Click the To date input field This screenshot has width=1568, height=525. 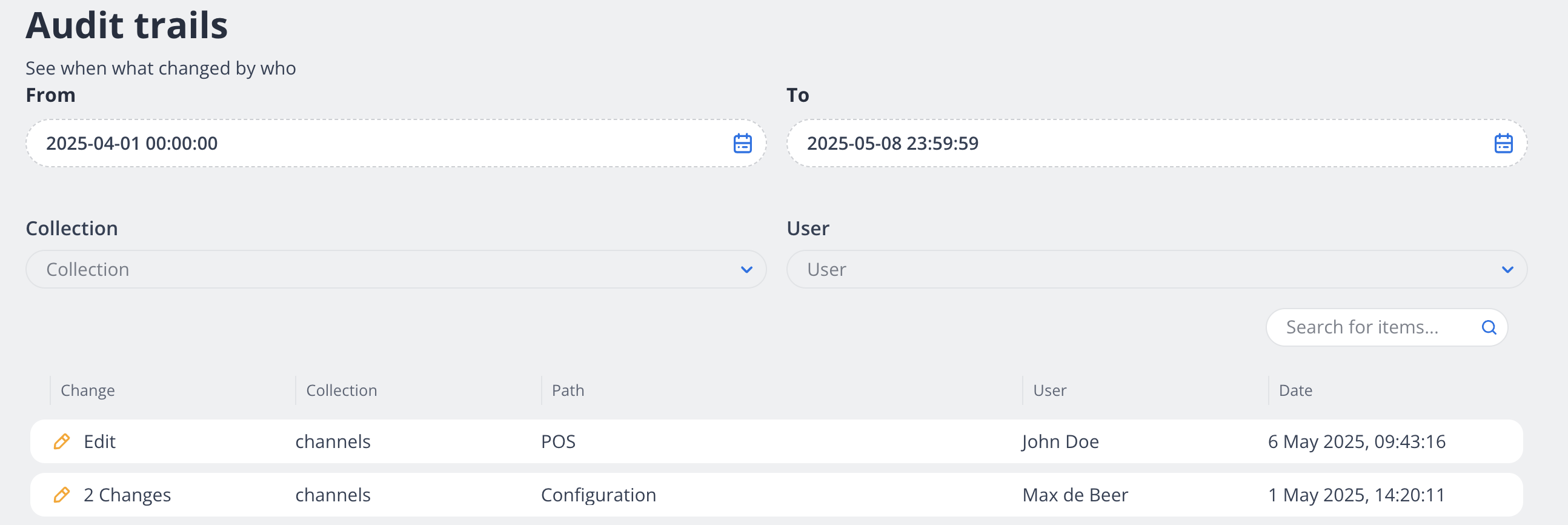tap(1138, 144)
